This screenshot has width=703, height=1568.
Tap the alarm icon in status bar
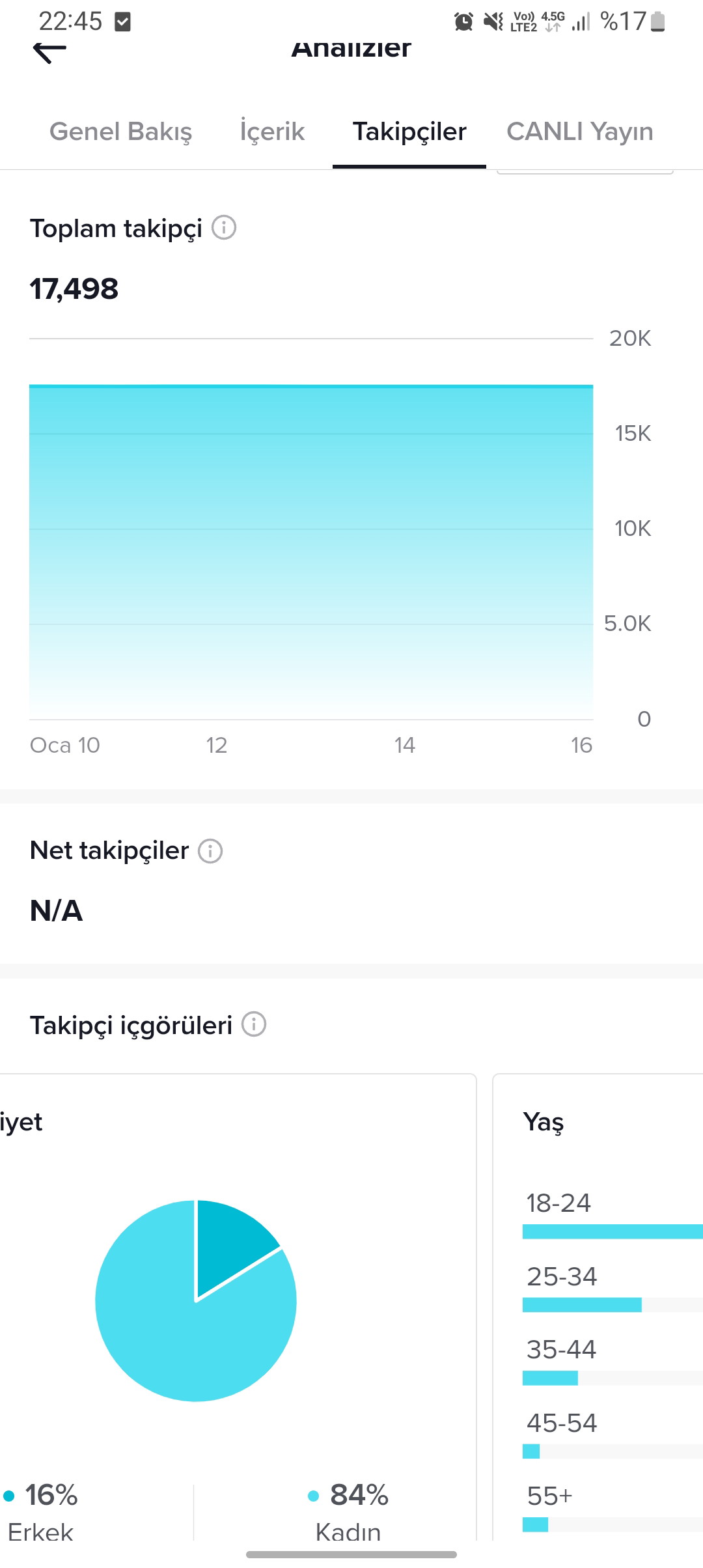[463, 21]
